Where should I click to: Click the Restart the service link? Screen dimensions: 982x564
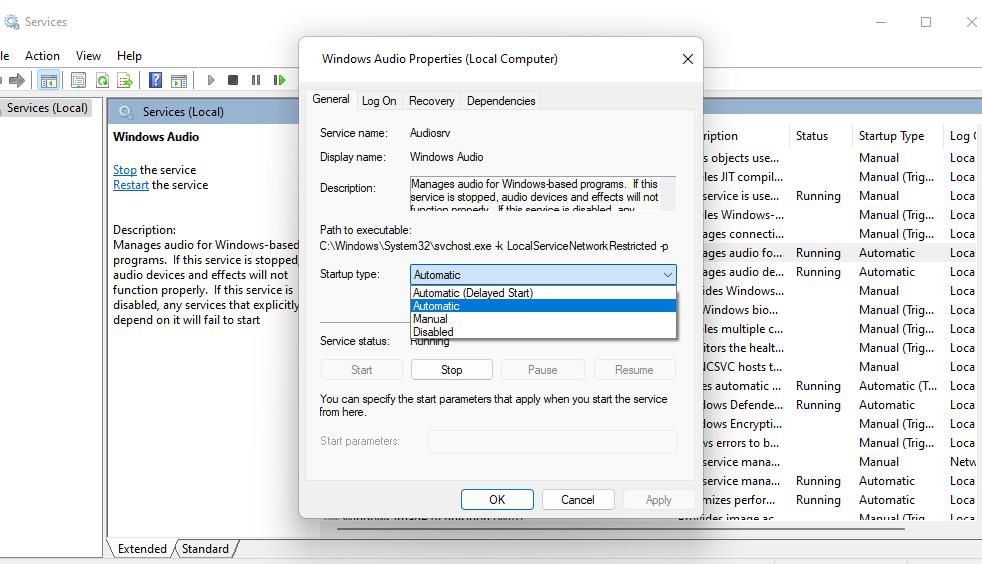click(131, 185)
